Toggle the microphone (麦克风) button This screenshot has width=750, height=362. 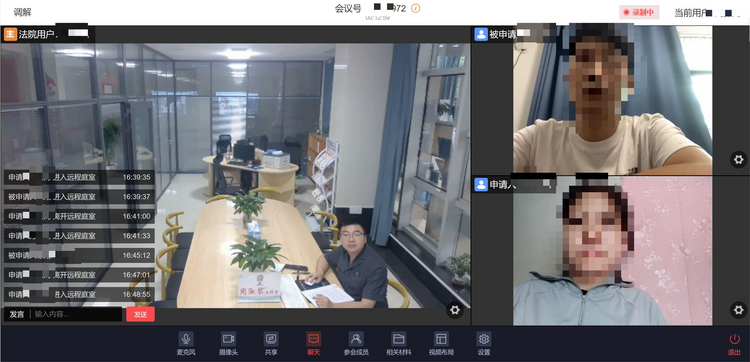point(186,343)
